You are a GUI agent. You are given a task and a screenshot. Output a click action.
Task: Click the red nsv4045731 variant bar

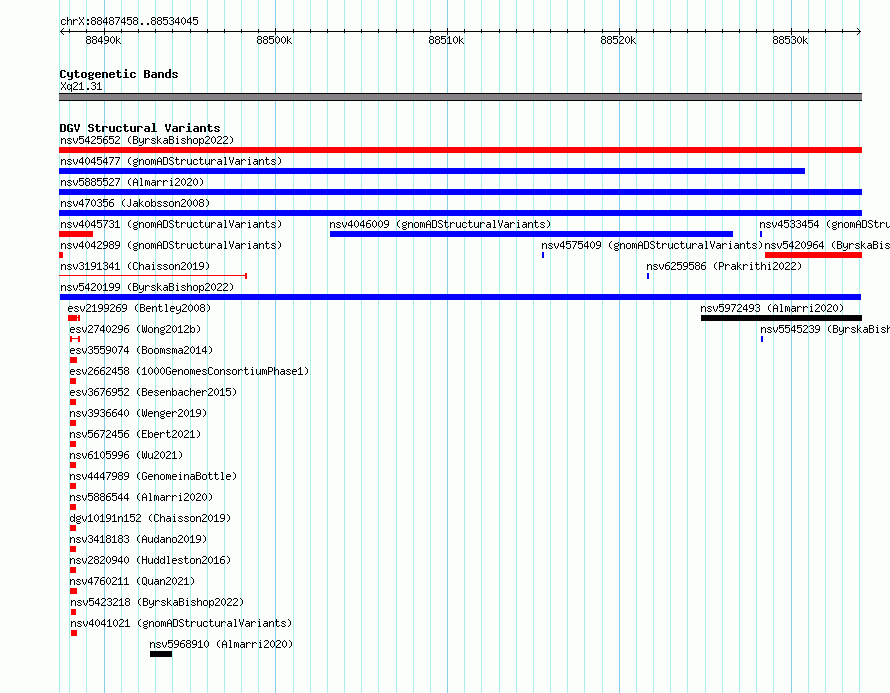click(x=76, y=234)
